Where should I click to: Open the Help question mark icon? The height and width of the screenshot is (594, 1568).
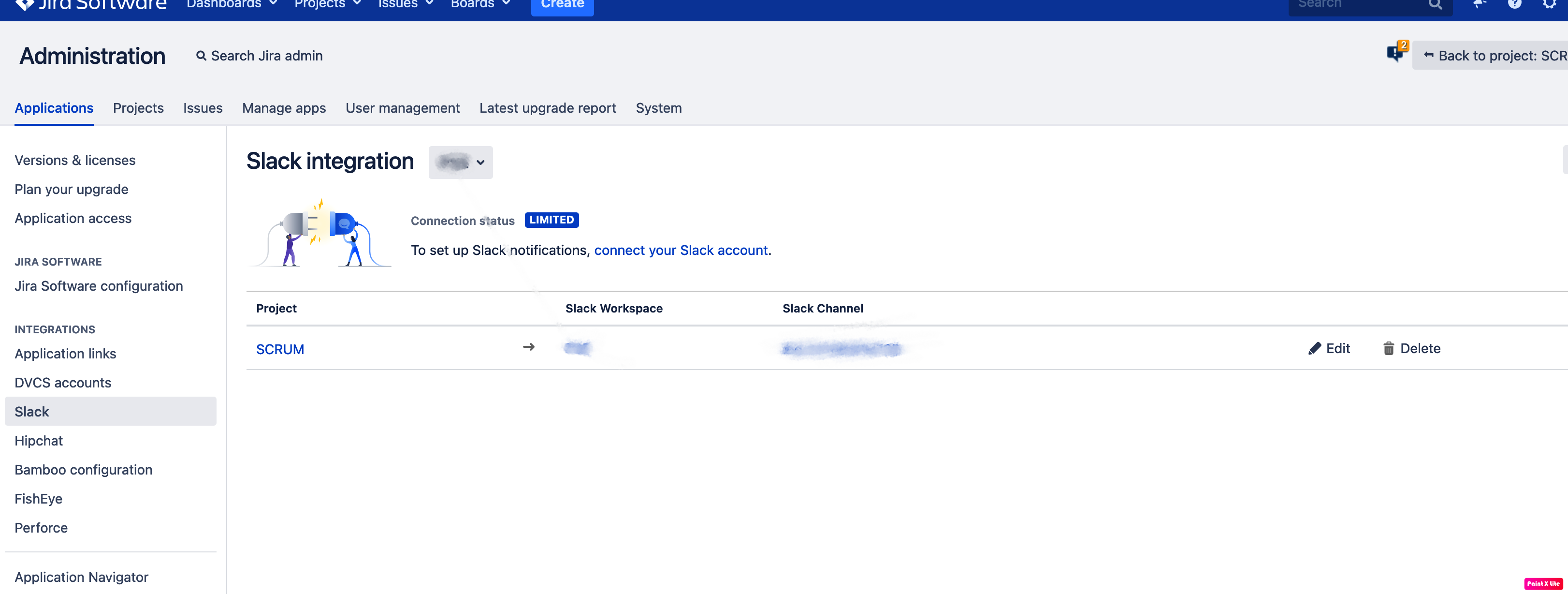1514,4
